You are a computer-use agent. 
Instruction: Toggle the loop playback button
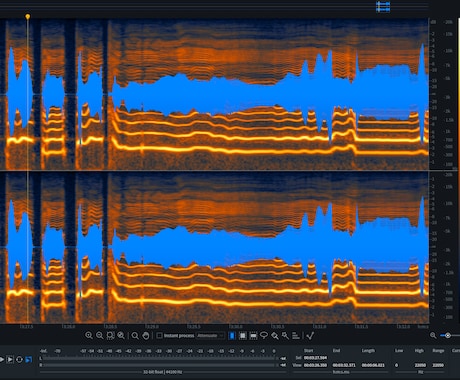click(x=19, y=359)
